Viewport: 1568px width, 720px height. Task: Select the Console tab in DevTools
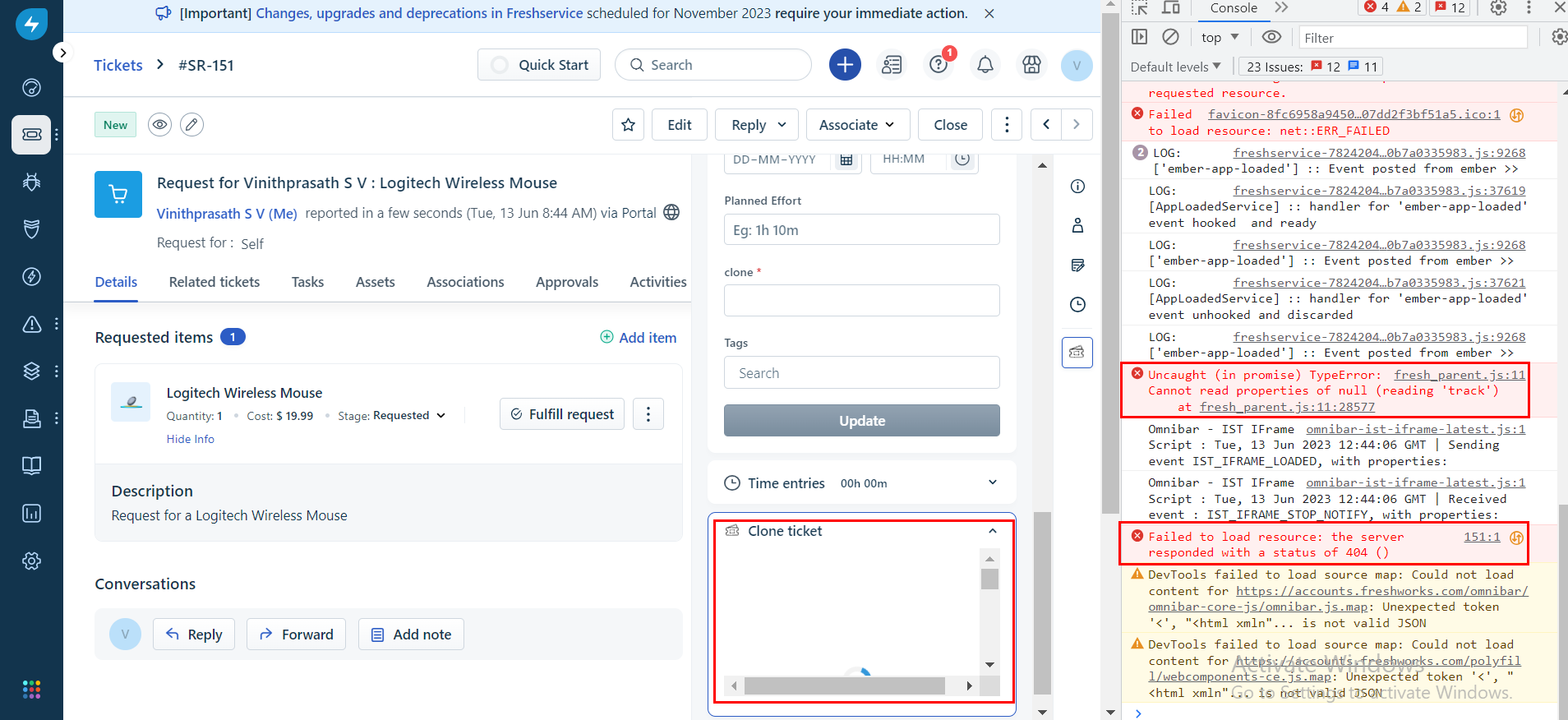1234,8
